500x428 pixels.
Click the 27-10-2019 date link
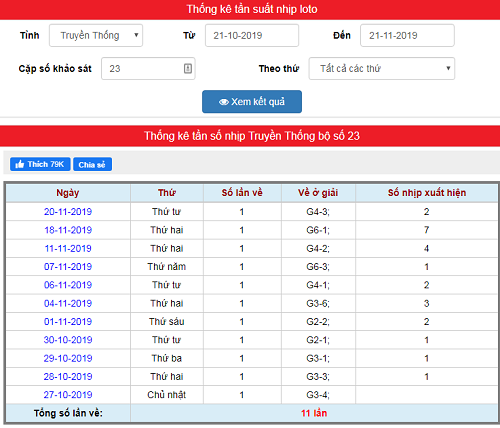click(x=68, y=395)
